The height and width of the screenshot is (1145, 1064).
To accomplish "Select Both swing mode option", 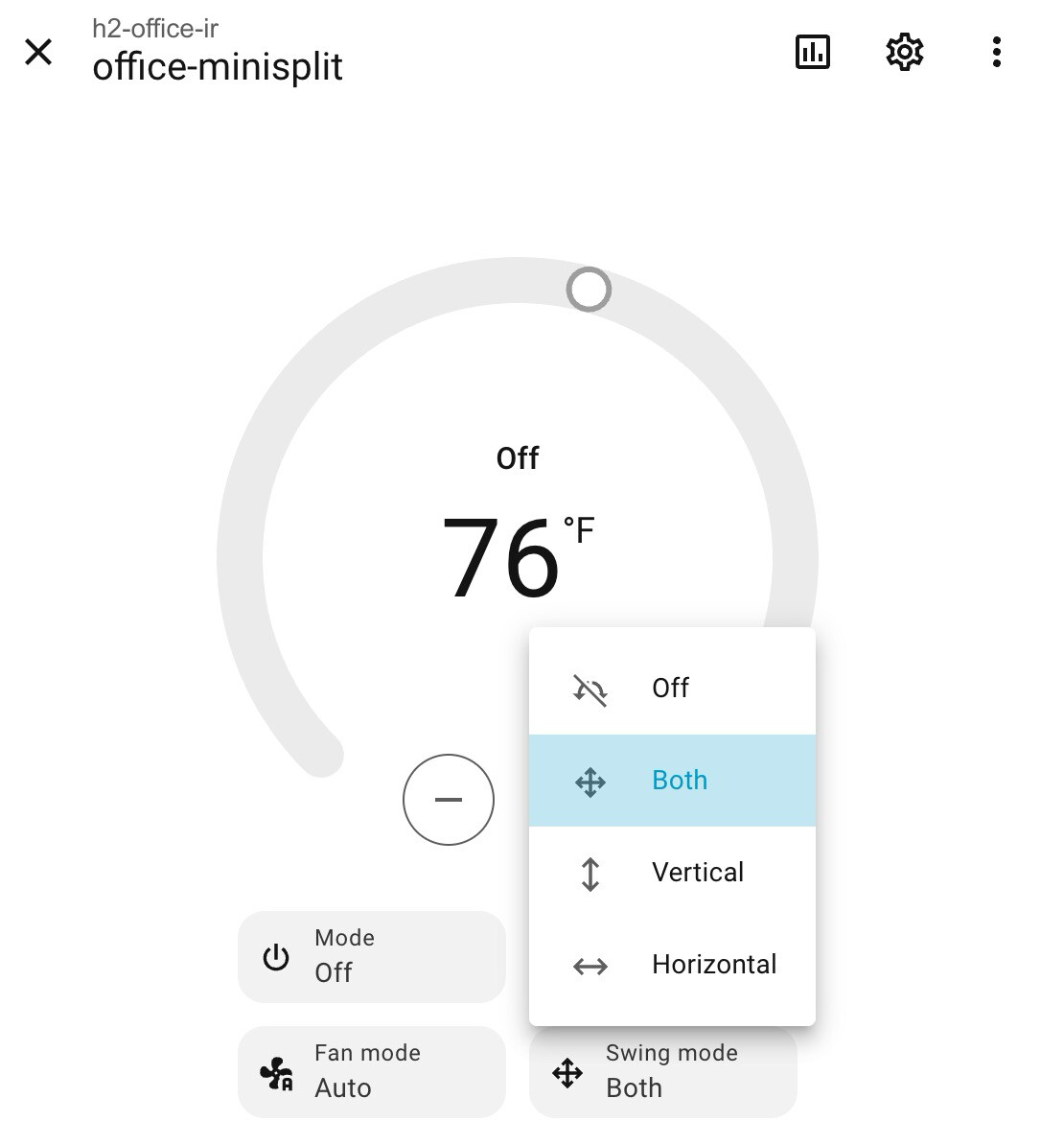I will point(672,781).
